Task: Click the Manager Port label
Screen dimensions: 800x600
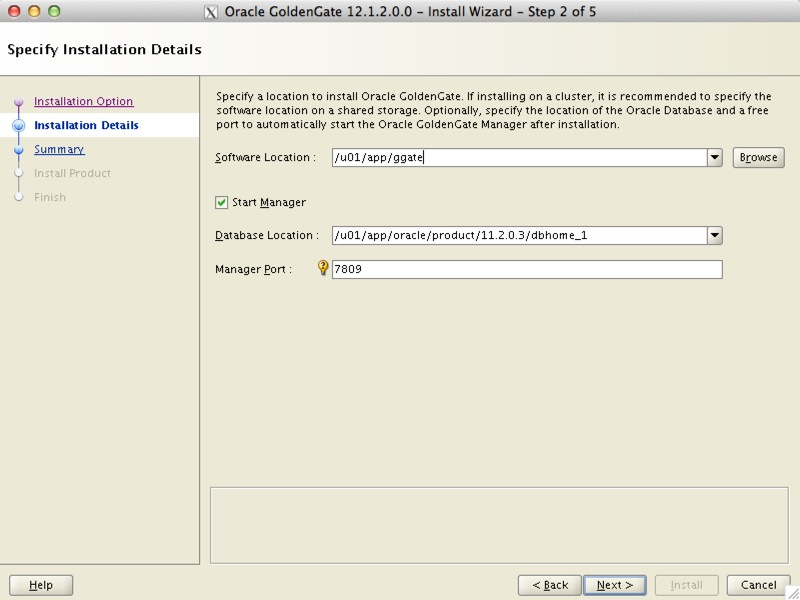Action: pyautogui.click(x=254, y=269)
